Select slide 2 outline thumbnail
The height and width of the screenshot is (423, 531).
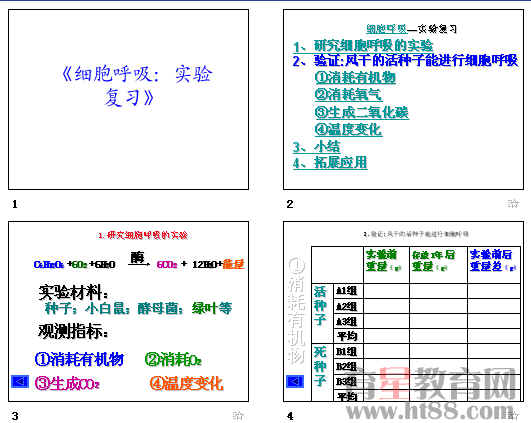(403, 100)
